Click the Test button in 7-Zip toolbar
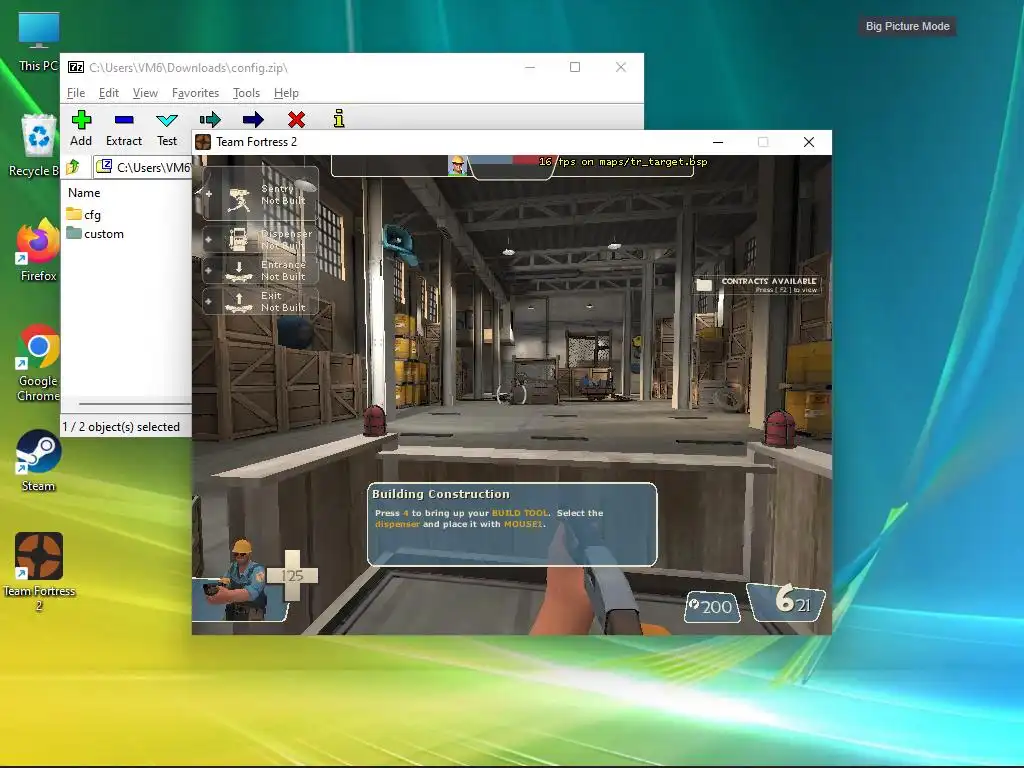 [167, 129]
